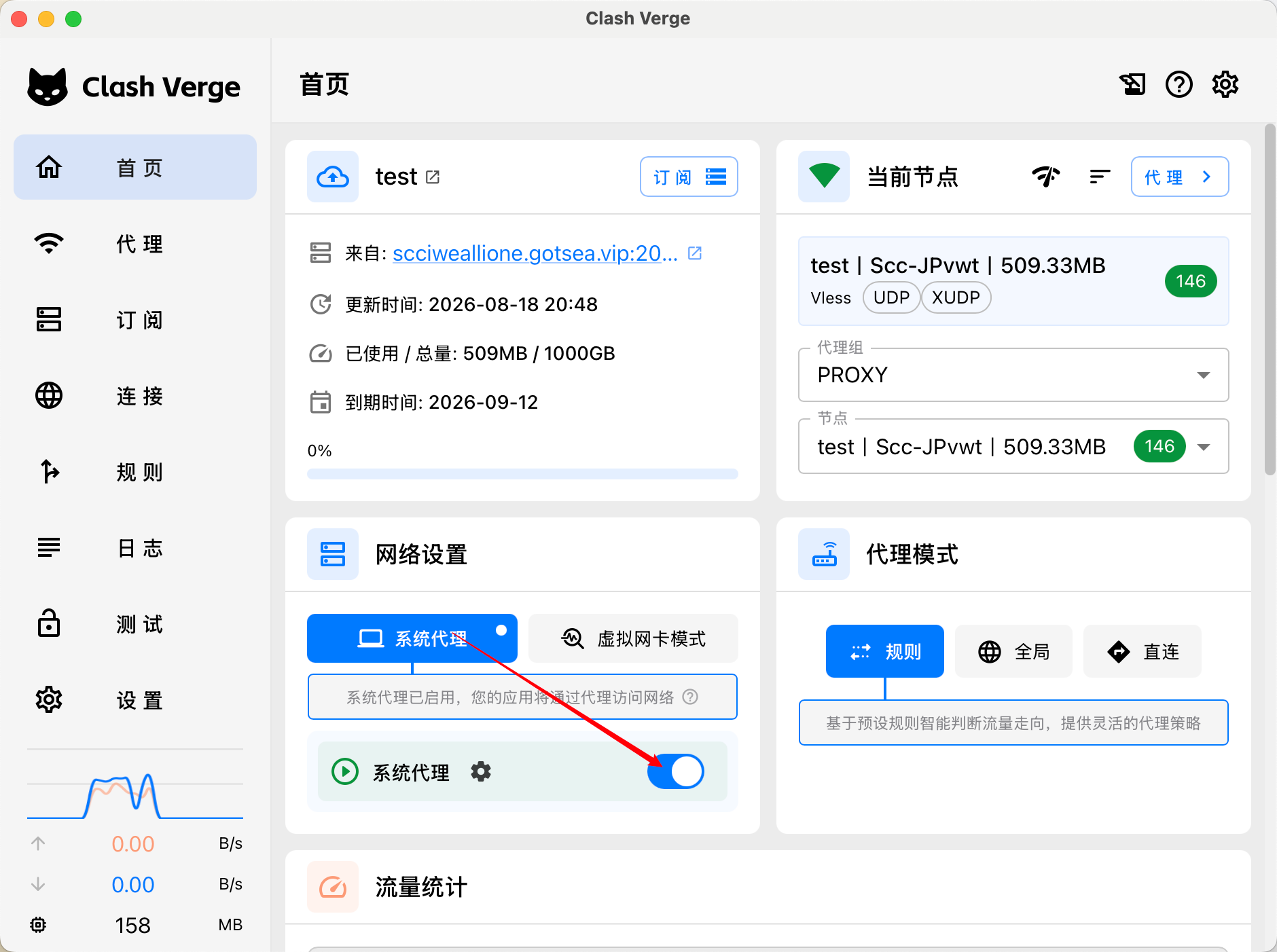Viewport: 1277px width, 952px height.
Task: Click the lock icon beside 测试
Action: click(x=49, y=623)
